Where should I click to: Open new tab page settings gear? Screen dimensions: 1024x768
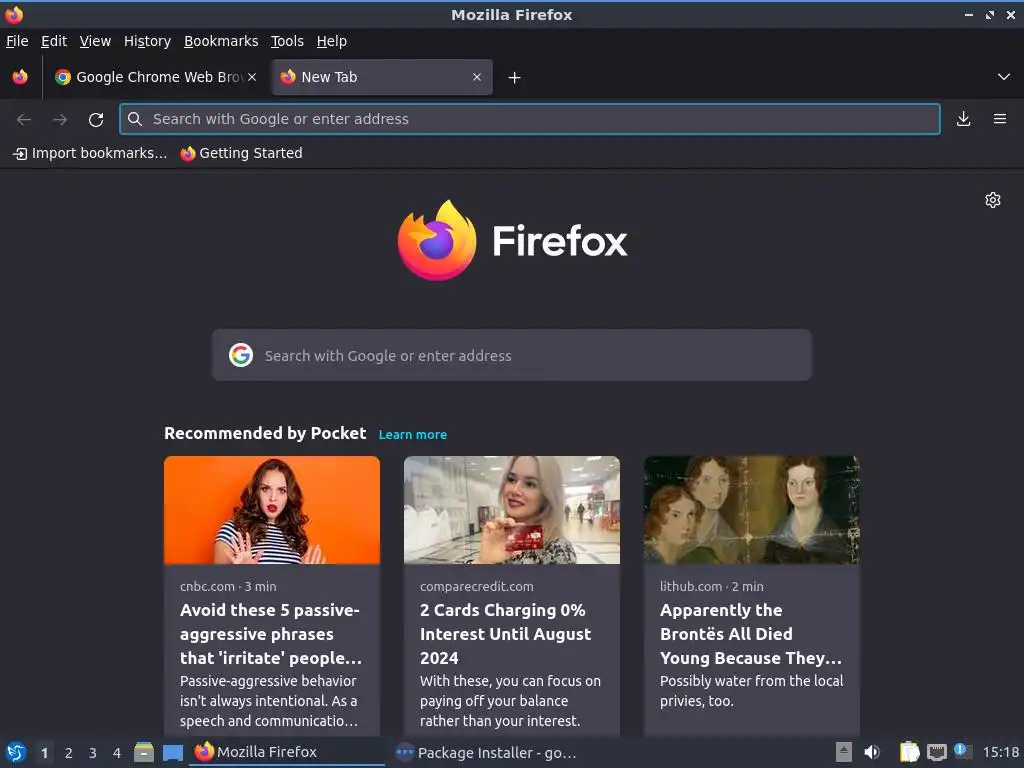pos(993,200)
